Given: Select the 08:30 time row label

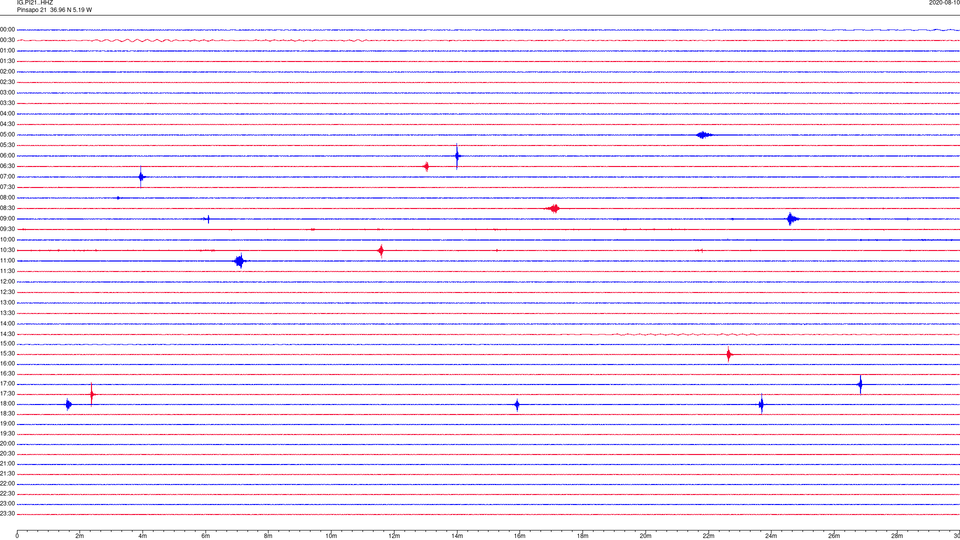Looking at the screenshot, I should pos(7,208).
